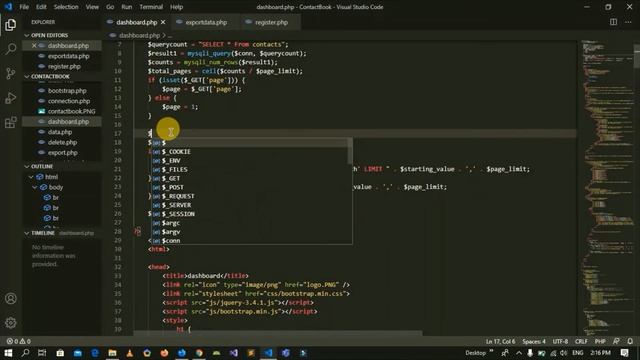Open the Extensions view
The width and height of the screenshot is (640, 360).
(x=11, y=122)
